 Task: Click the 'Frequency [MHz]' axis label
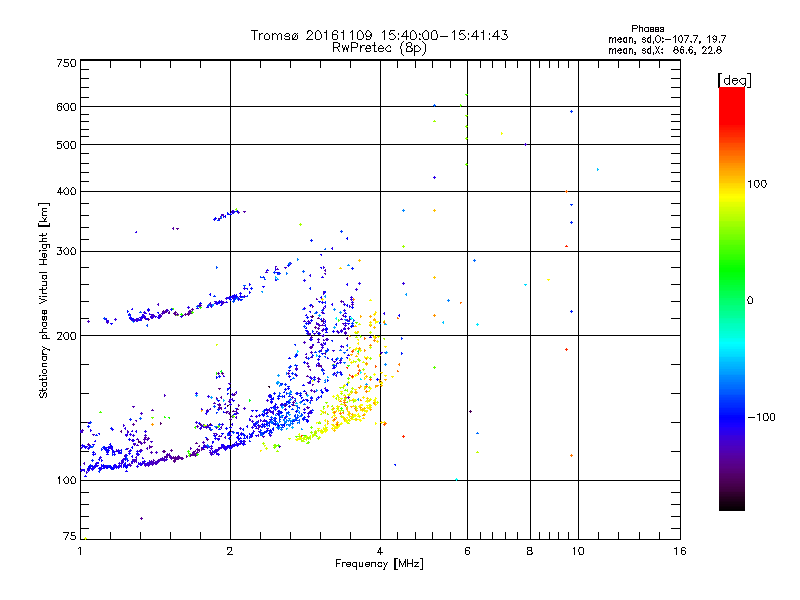pos(379,564)
